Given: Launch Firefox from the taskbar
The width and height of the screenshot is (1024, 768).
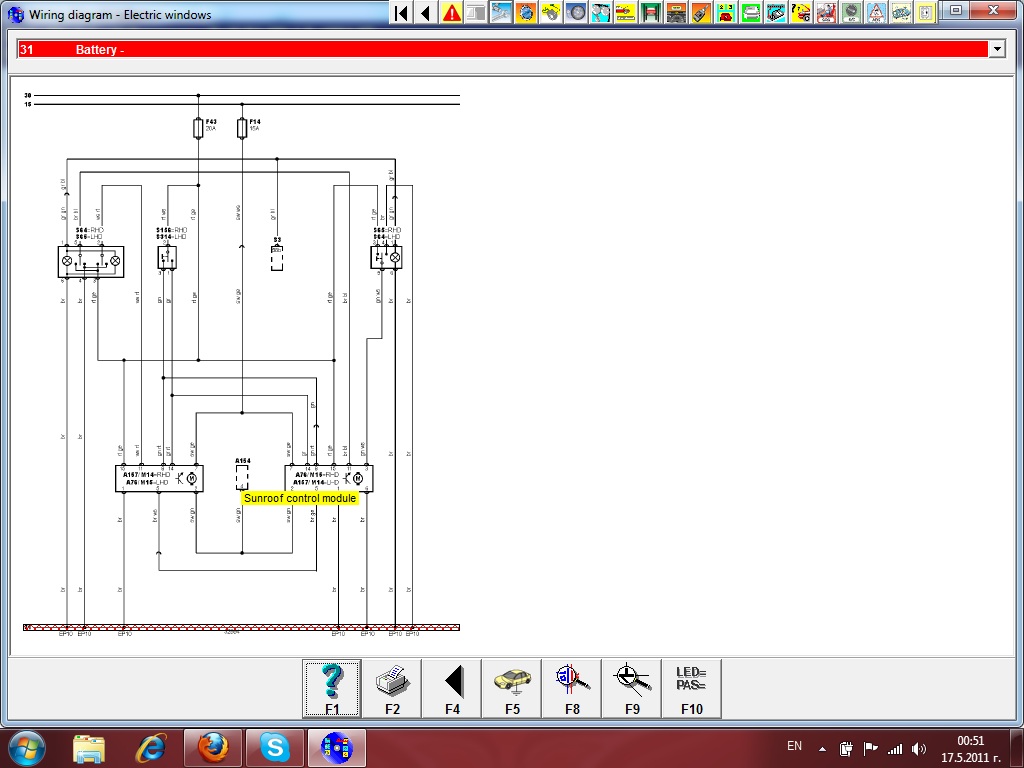Looking at the screenshot, I should click(213, 747).
